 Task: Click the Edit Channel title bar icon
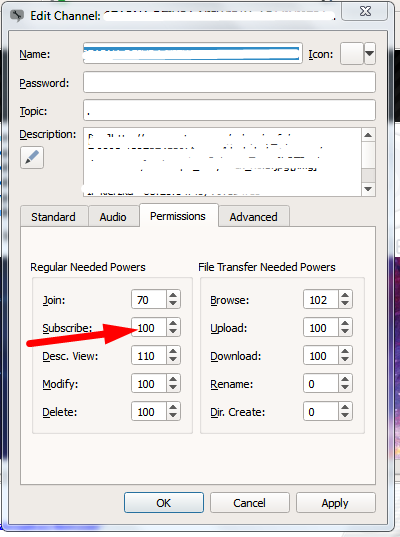pos(16,15)
